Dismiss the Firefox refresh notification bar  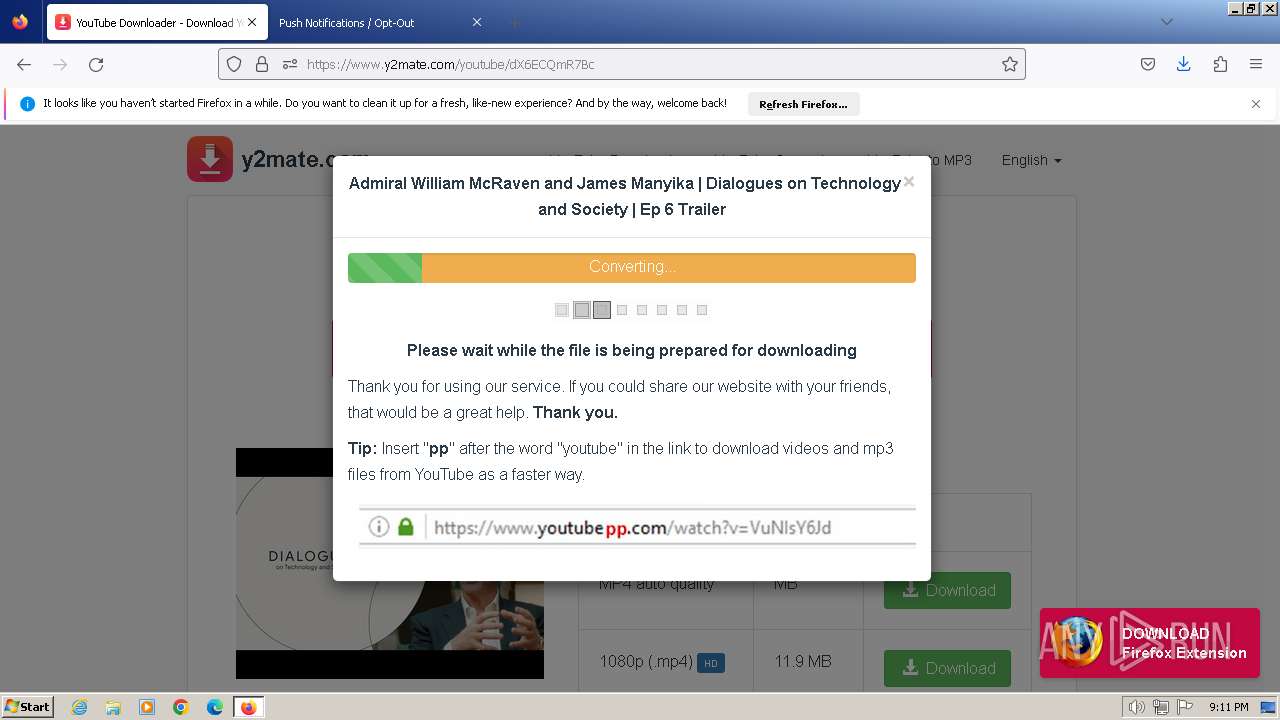click(1256, 104)
